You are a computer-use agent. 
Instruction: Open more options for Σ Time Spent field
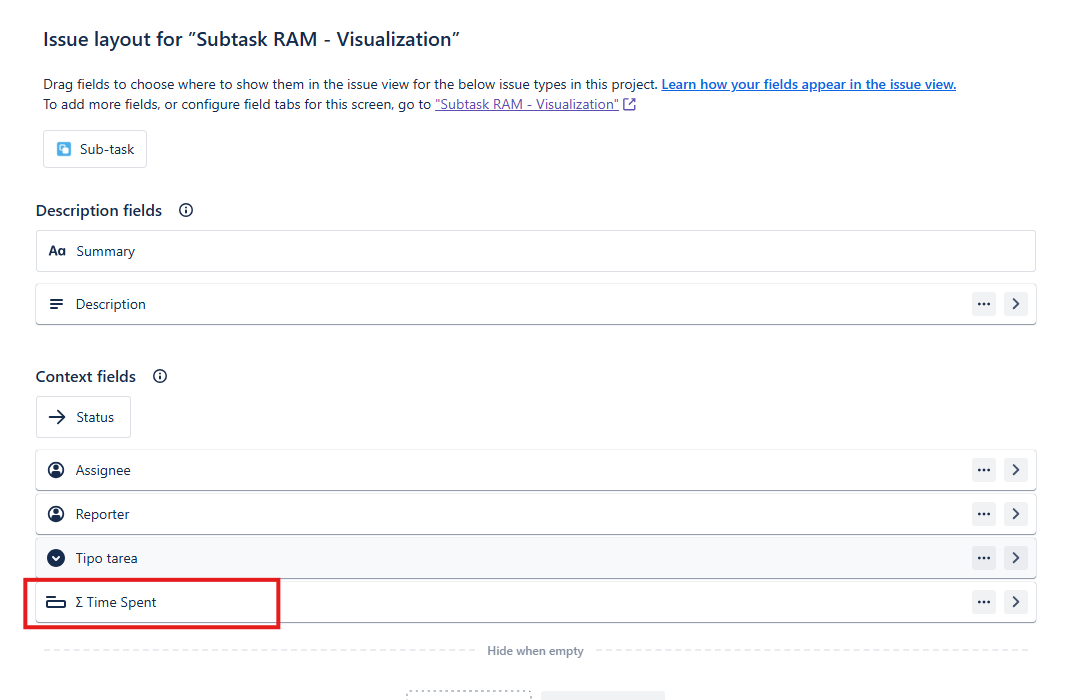[983, 602]
